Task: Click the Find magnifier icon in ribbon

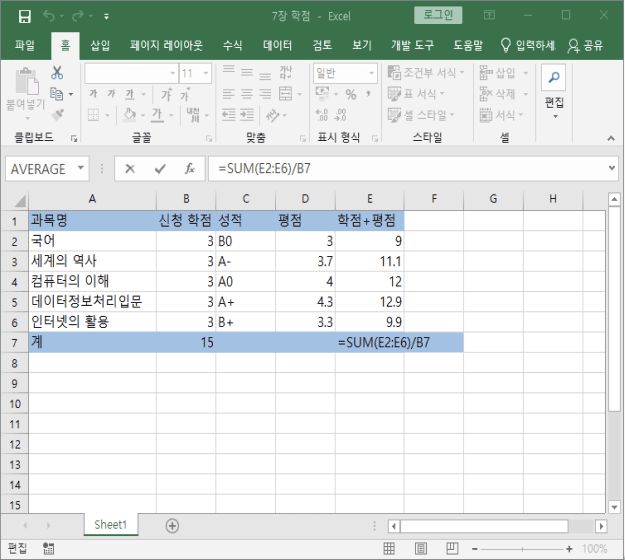Action: pyautogui.click(x=554, y=78)
